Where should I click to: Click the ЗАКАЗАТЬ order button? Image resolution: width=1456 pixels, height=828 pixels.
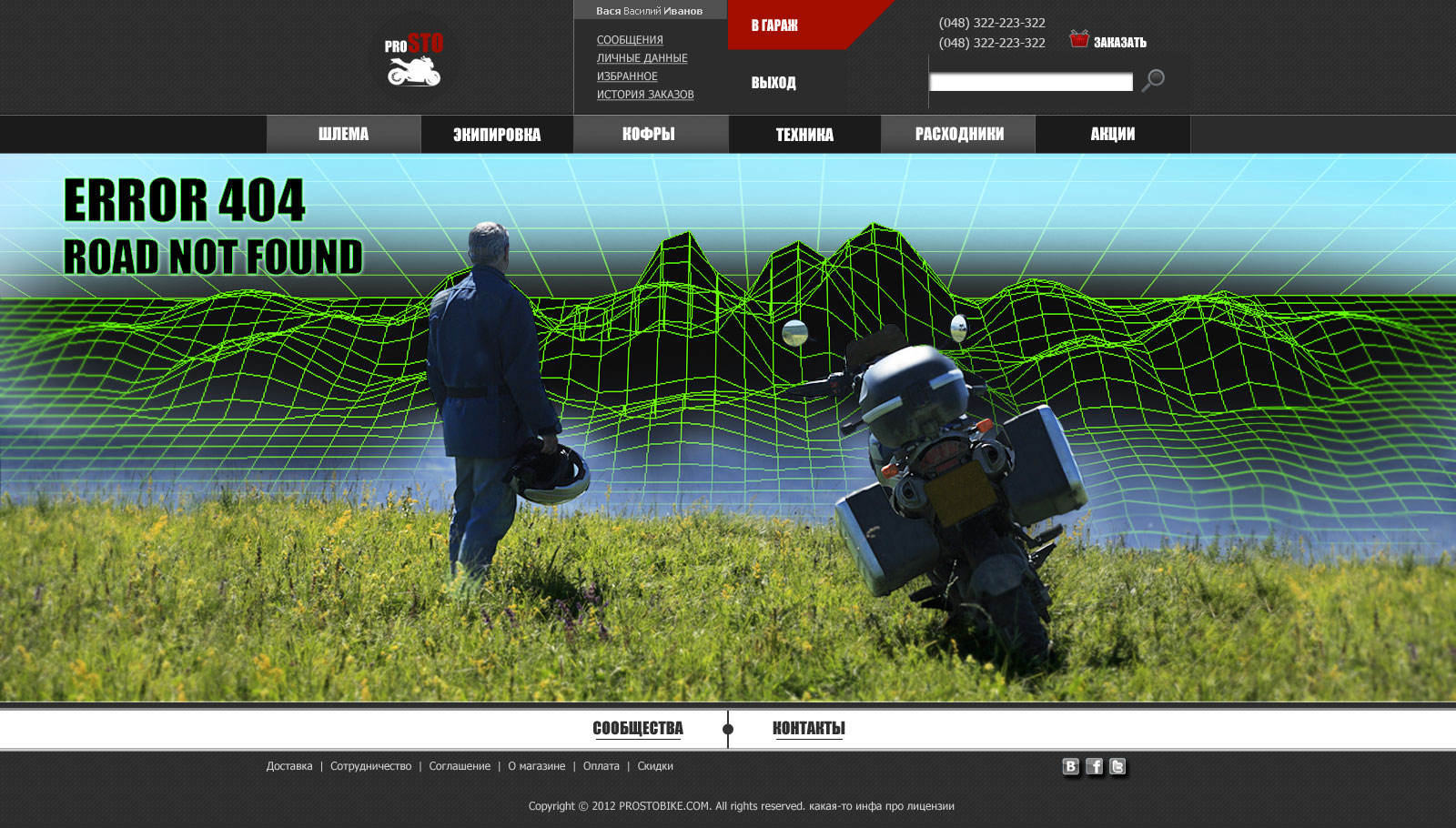(1120, 42)
